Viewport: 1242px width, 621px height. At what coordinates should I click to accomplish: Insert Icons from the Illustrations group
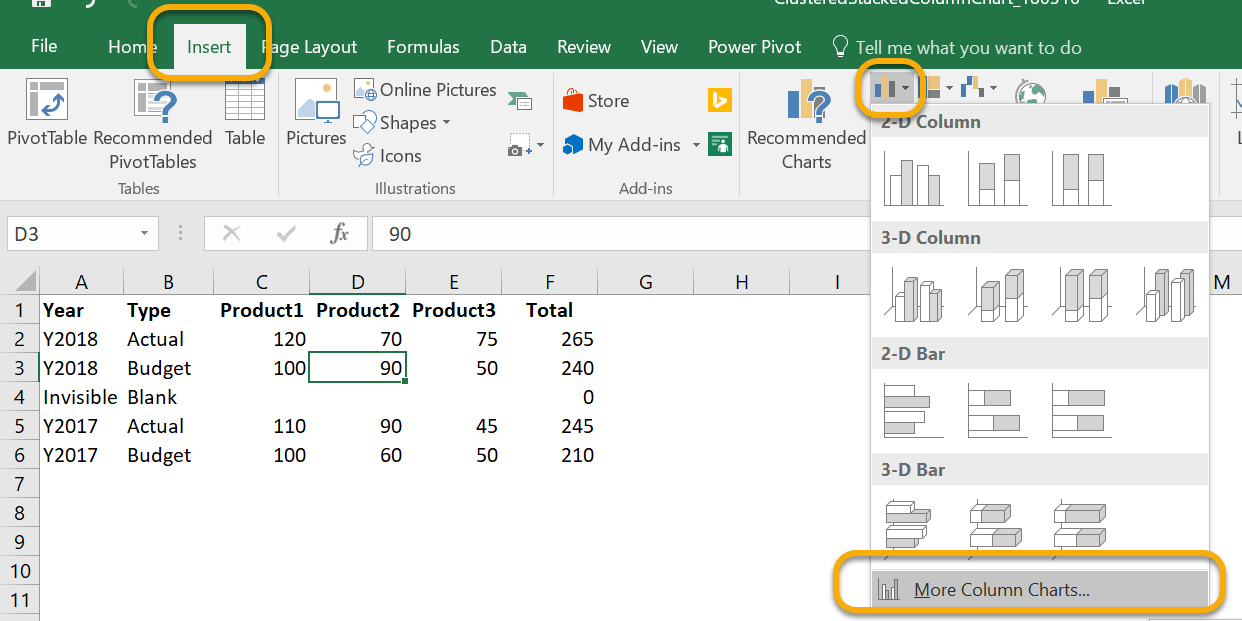point(388,156)
